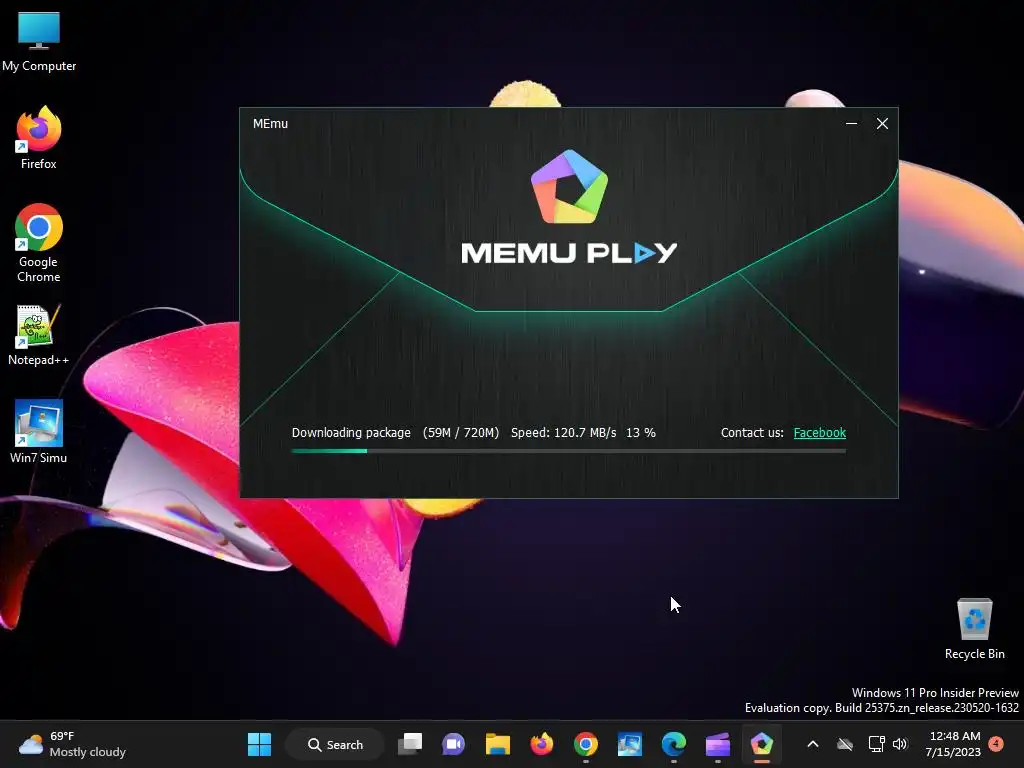Open Microsoft Edge from the taskbar
Image resolution: width=1024 pixels, height=768 pixels.
pos(673,744)
